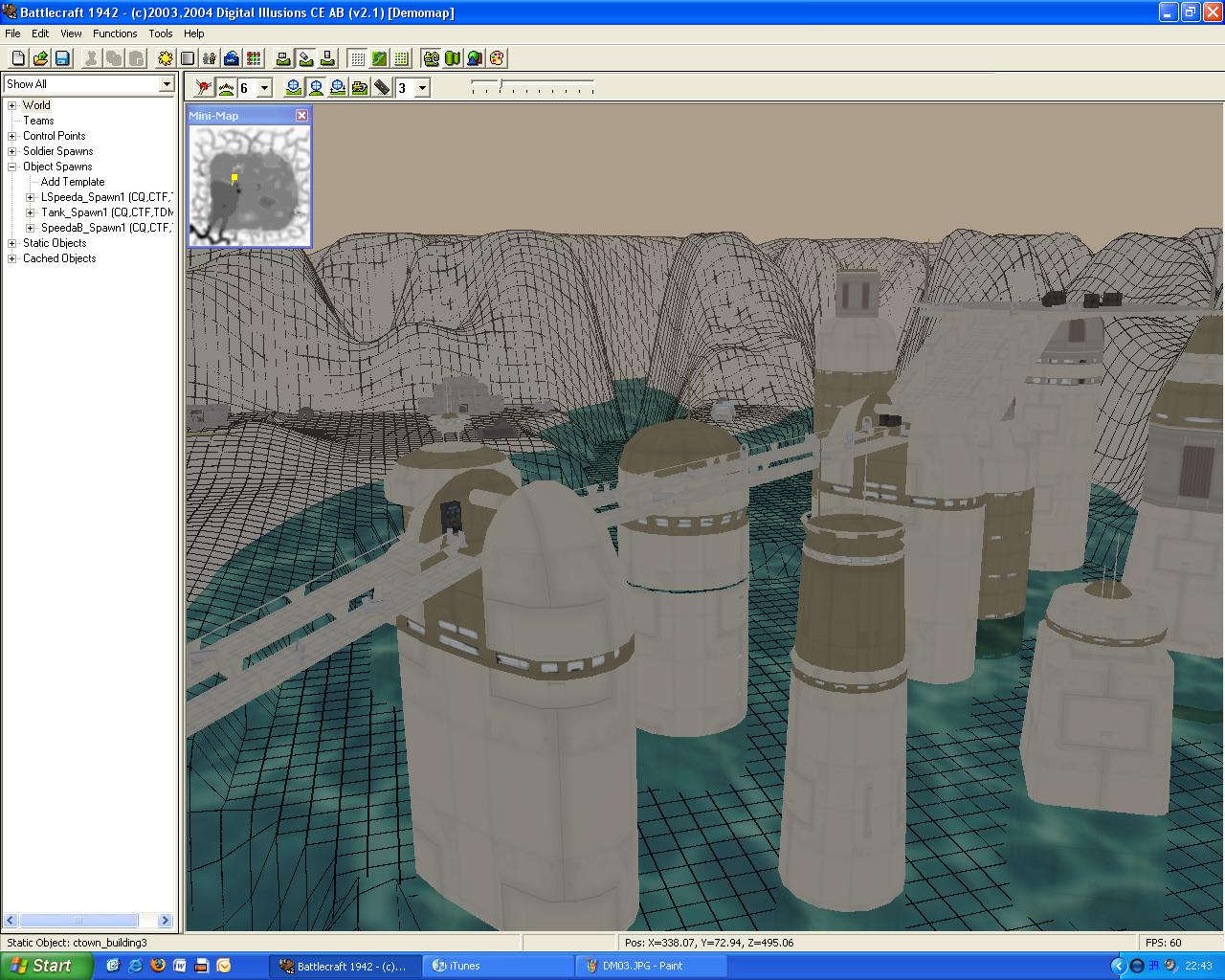
Task: Close the Mini-Map panel
Action: point(301,115)
